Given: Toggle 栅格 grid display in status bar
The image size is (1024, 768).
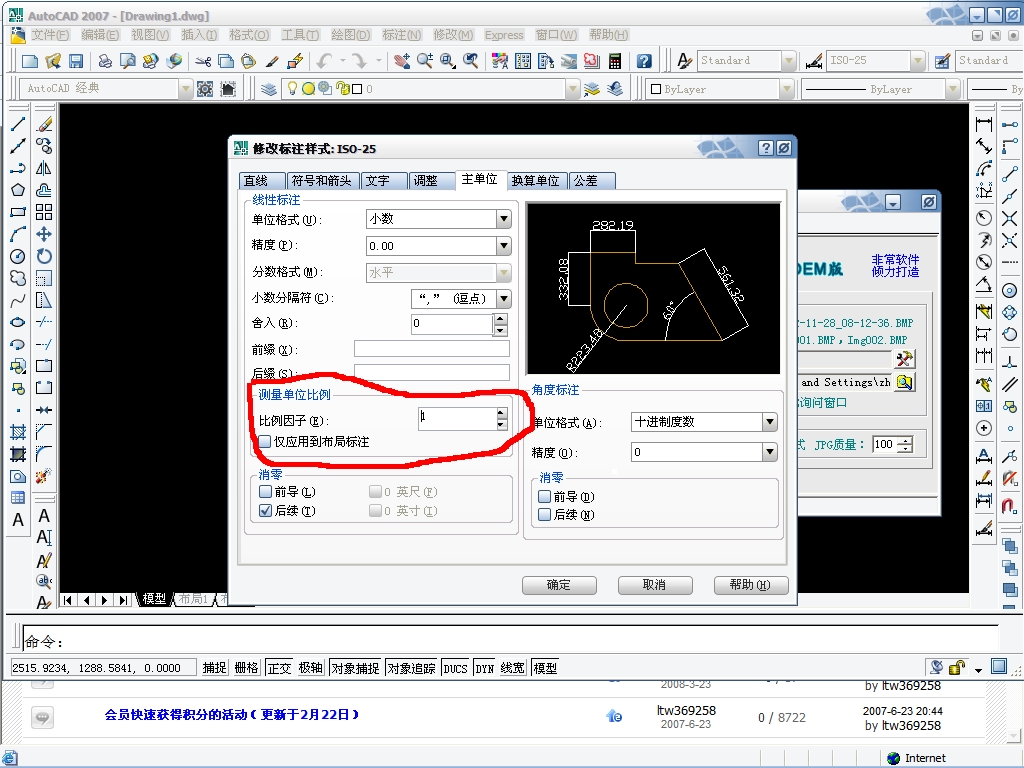Looking at the screenshot, I should (x=246, y=667).
